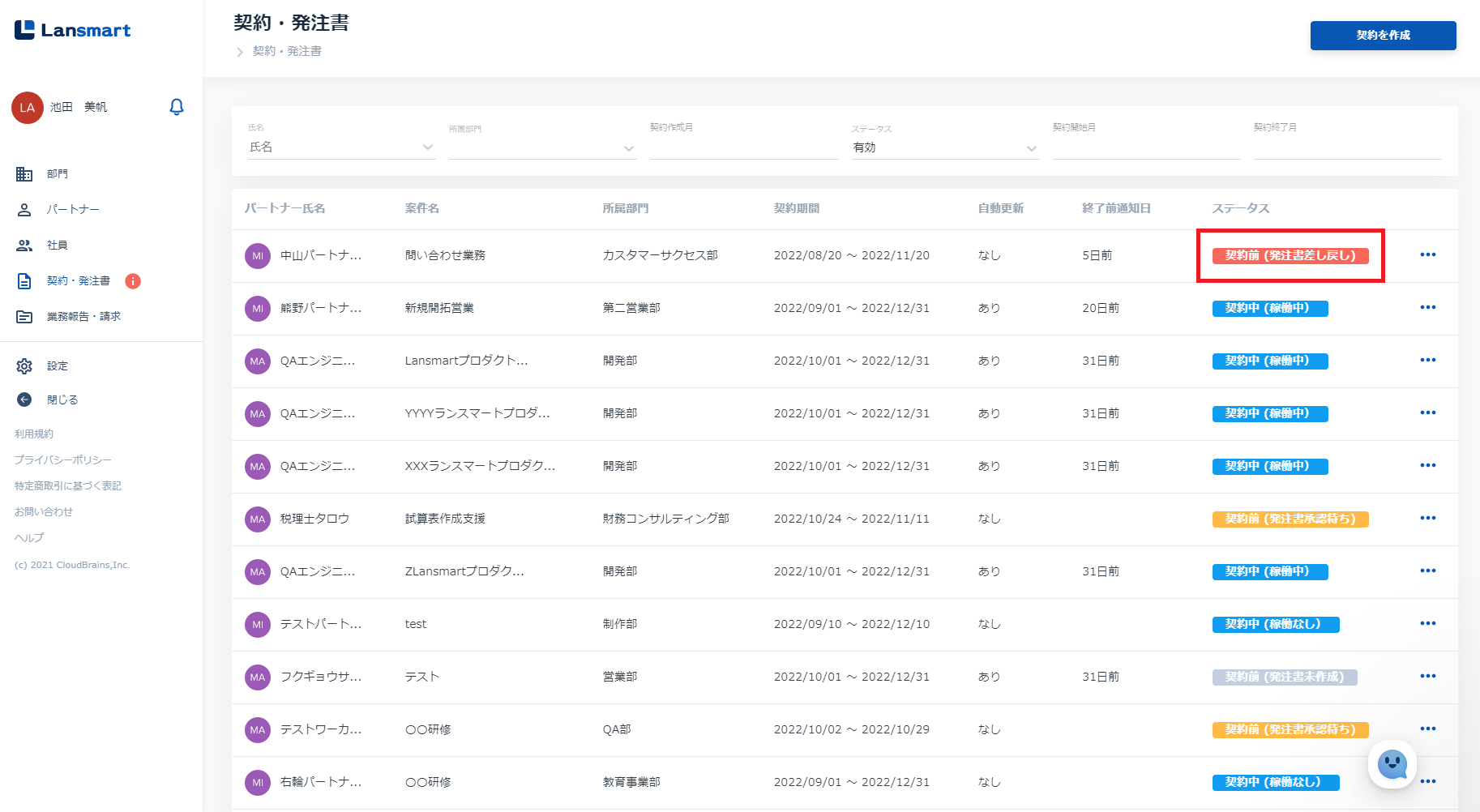Click the 契約開始月 filter field

pos(1146,147)
